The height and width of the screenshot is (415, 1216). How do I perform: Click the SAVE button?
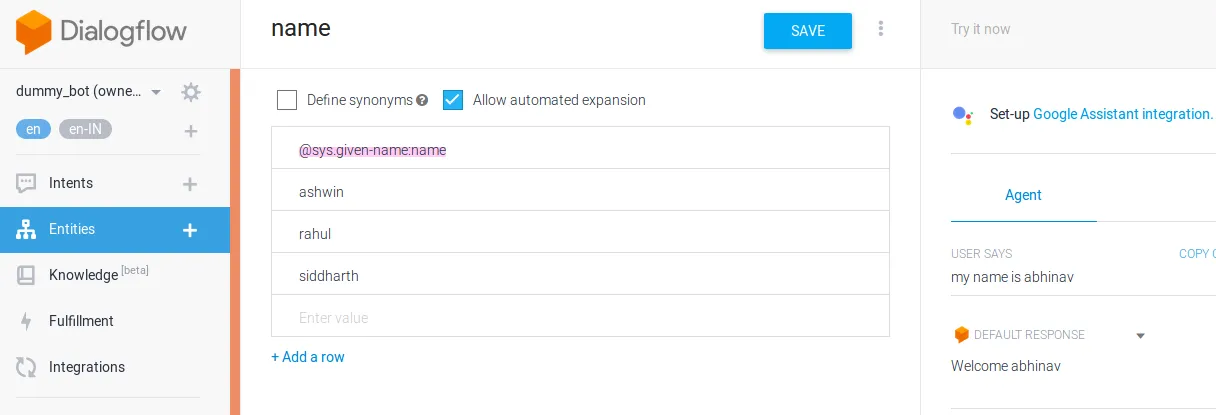[807, 31]
